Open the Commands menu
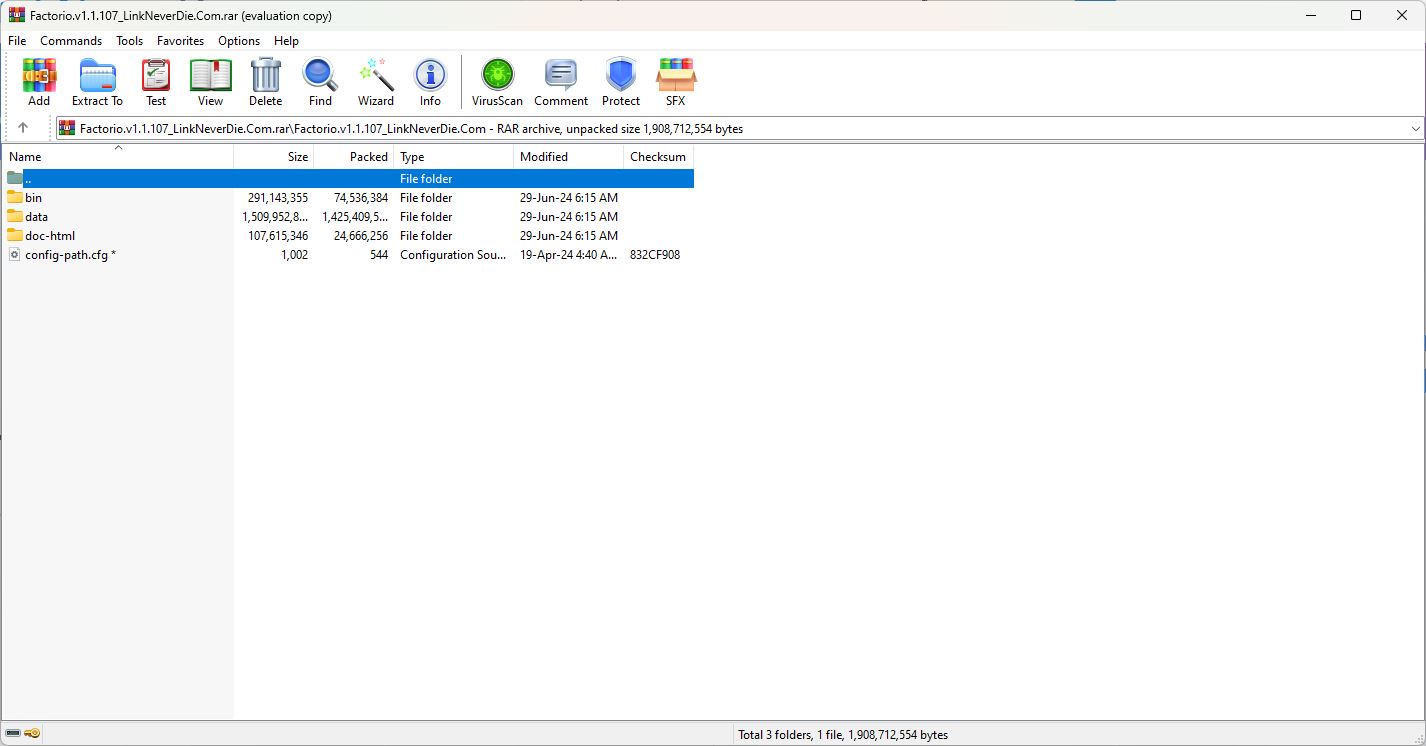Screen dimensions: 1426x746 (71, 41)
